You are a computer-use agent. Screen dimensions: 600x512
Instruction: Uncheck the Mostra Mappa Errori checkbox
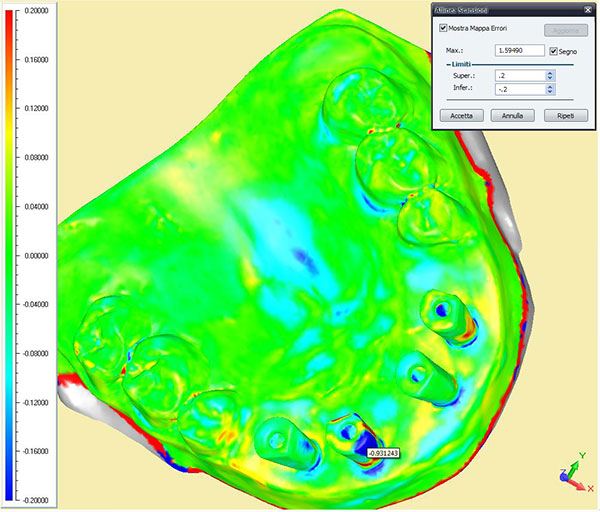tap(443, 28)
